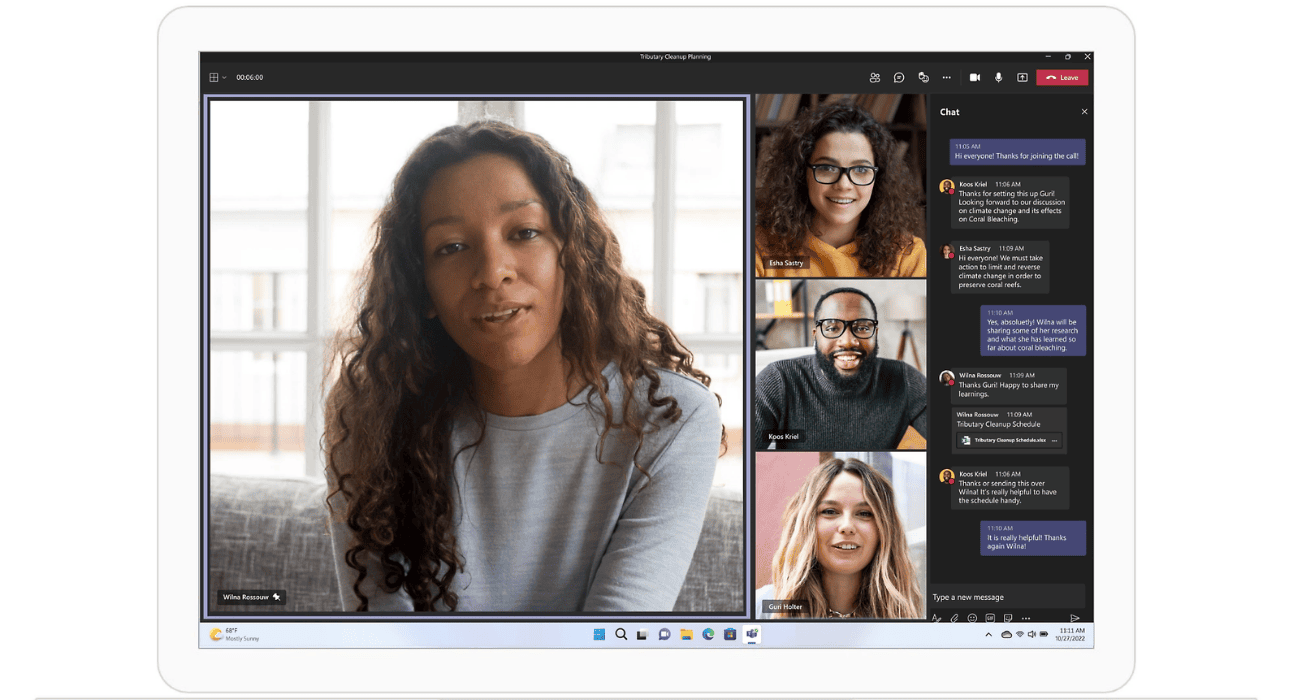This screenshot has width=1300, height=700.
Task: Send the chat message
Action: pos(1075,618)
